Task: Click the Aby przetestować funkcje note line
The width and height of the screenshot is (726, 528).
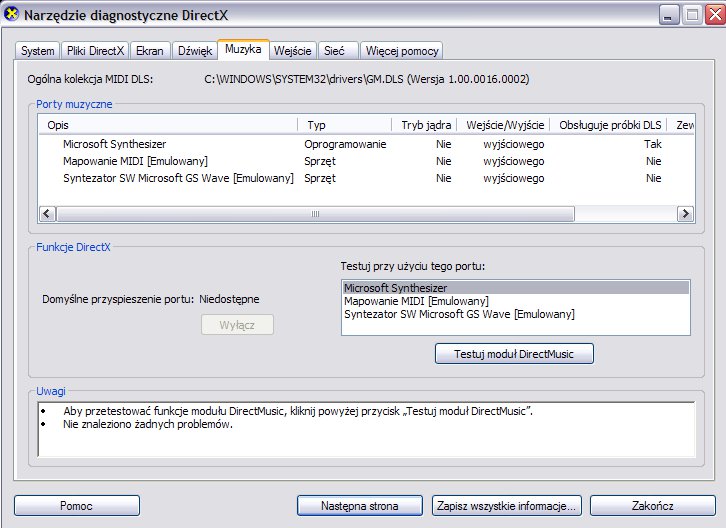Action: pos(298,411)
